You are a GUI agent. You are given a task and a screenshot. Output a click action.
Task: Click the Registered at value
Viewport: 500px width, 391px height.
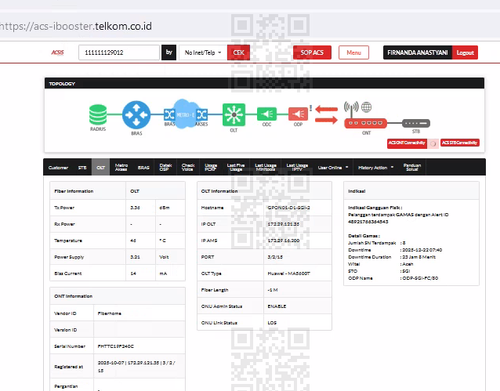click(136, 366)
